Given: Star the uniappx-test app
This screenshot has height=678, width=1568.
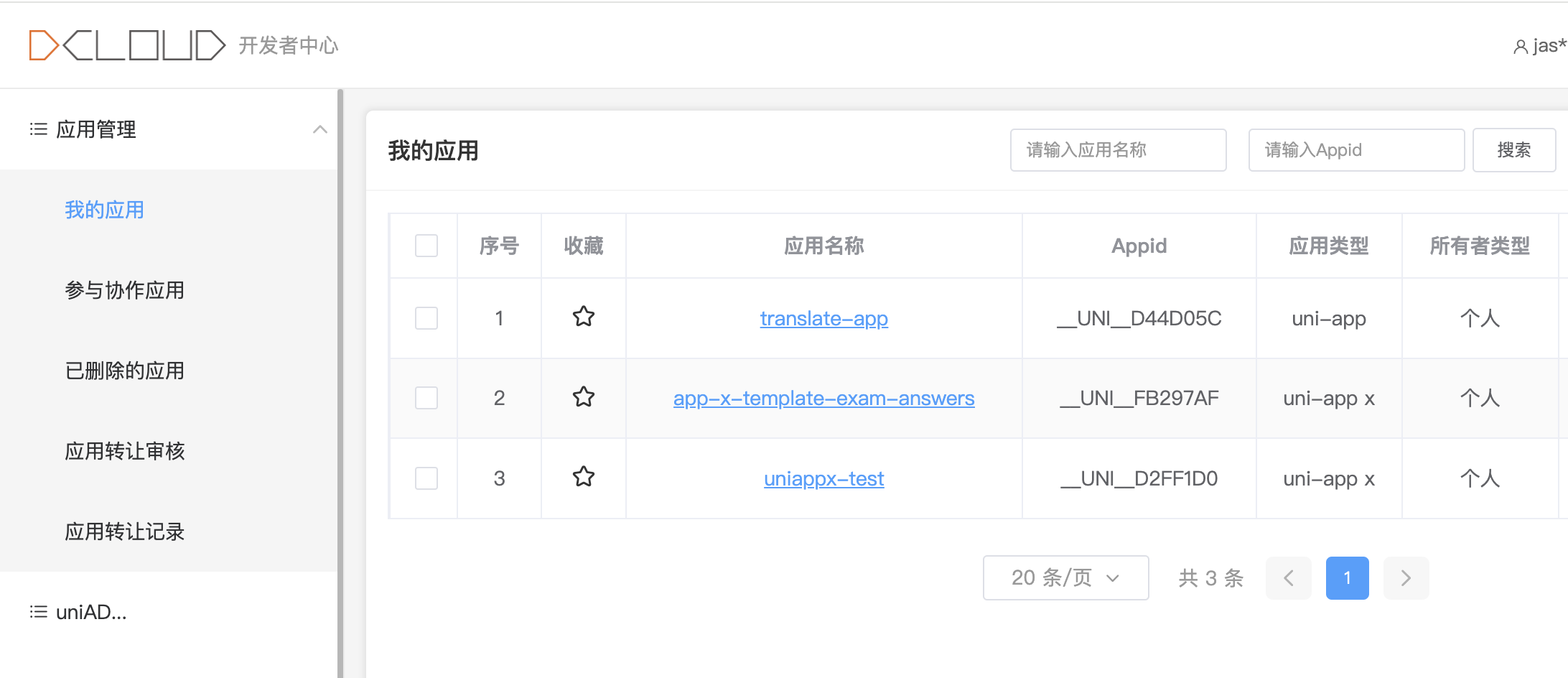Looking at the screenshot, I should tap(584, 477).
